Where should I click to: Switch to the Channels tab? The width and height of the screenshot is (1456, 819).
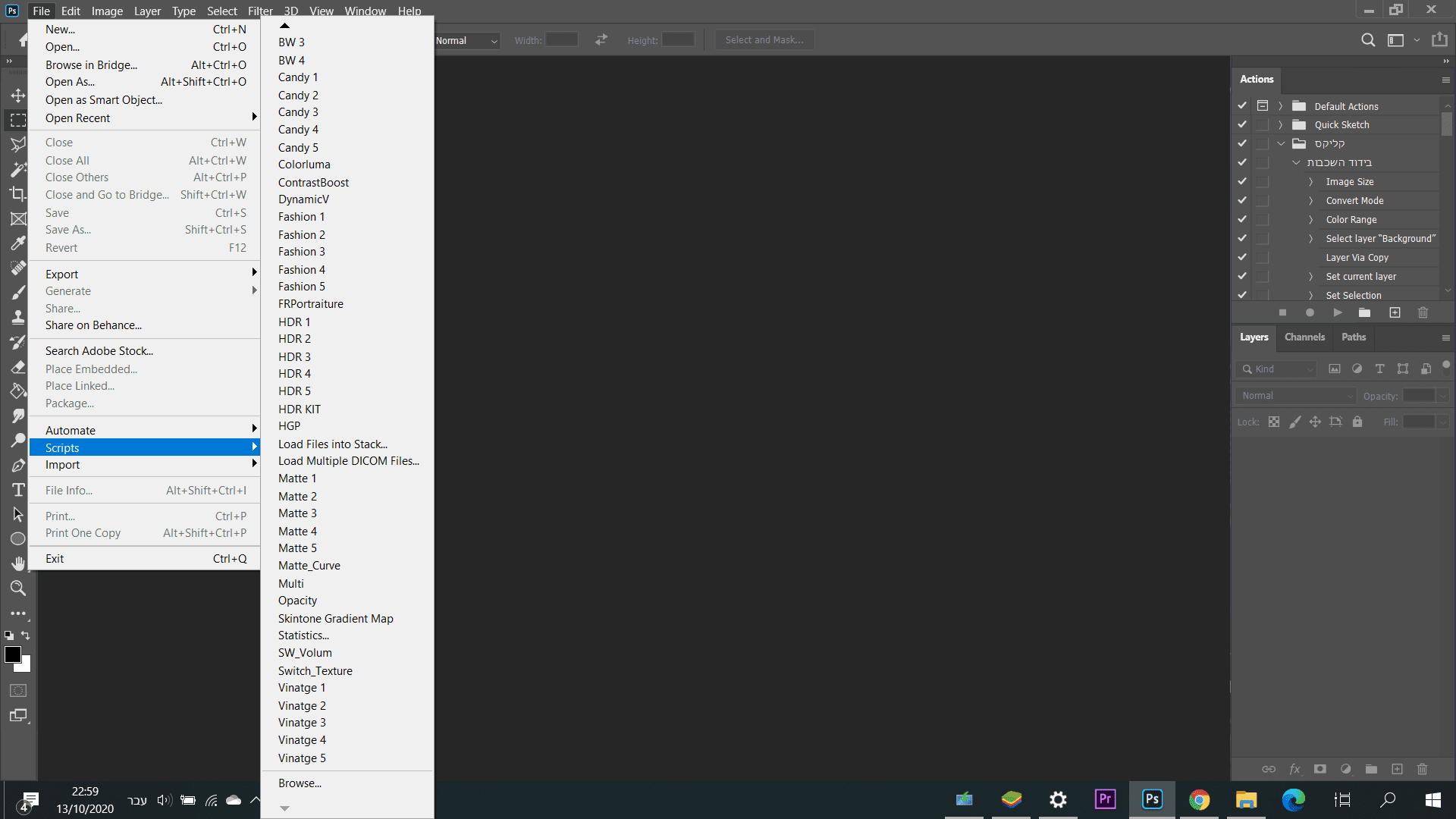coord(1304,337)
